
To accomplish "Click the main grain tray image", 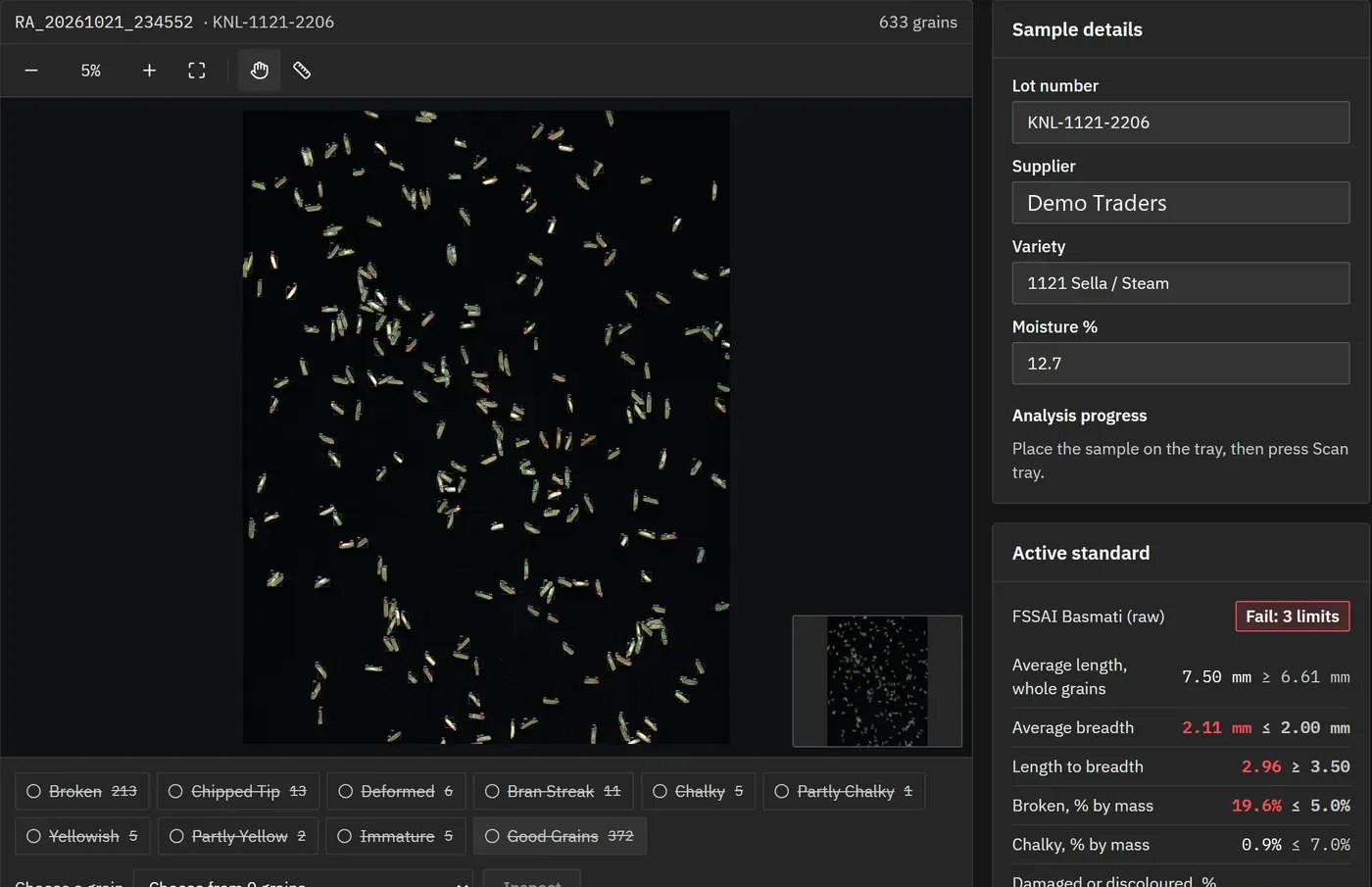I will click(x=486, y=426).
